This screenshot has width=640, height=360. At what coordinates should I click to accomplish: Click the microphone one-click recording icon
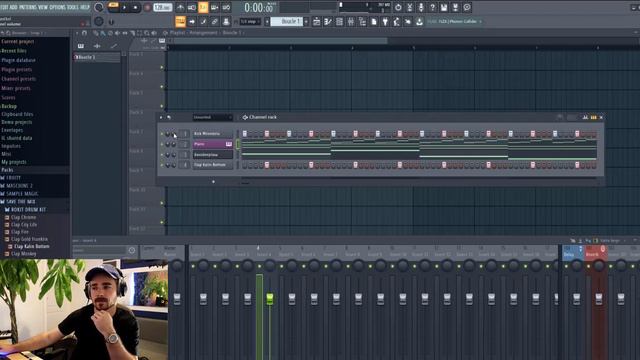[421, 7]
